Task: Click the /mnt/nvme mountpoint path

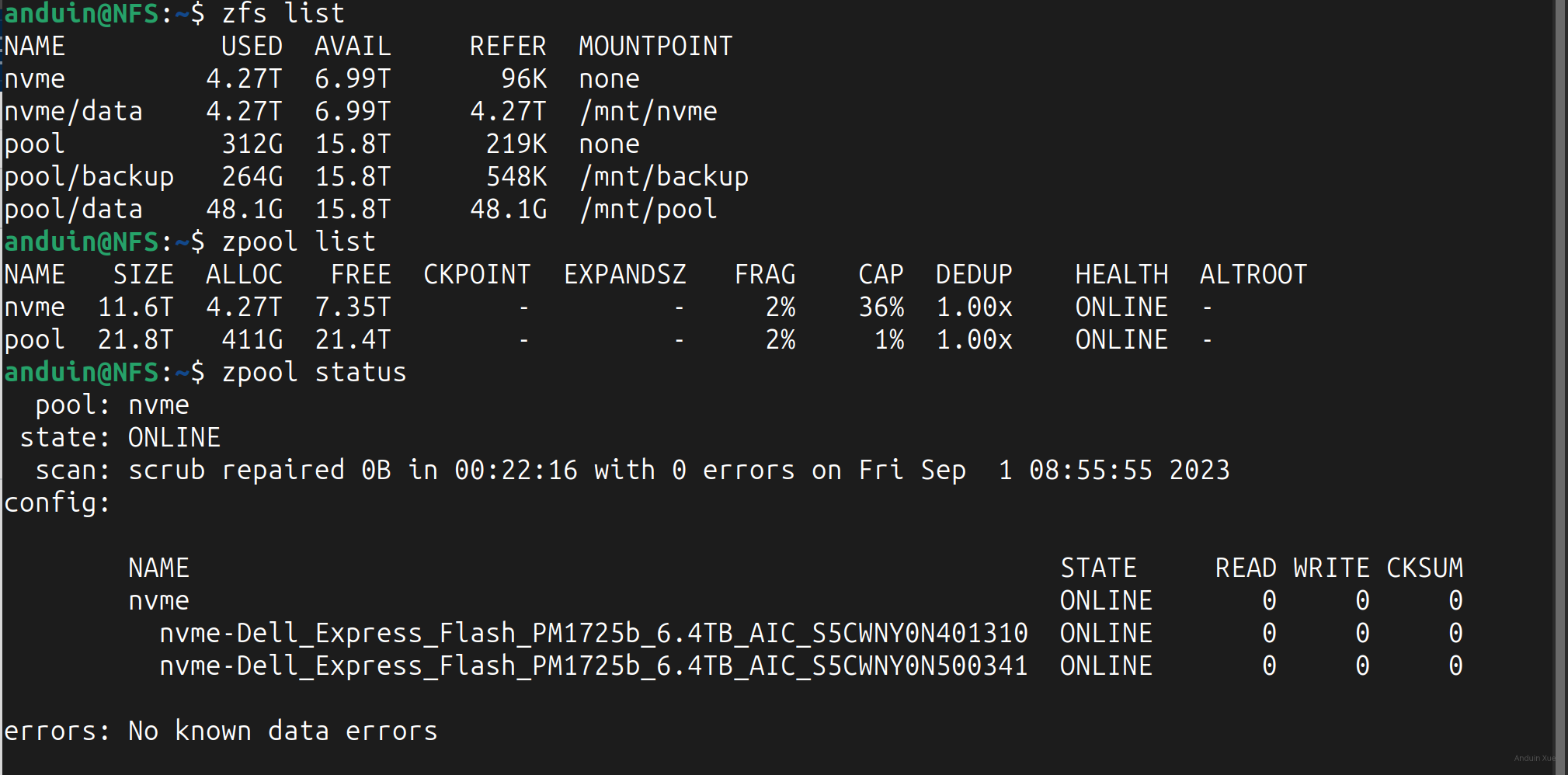Action: [648, 112]
